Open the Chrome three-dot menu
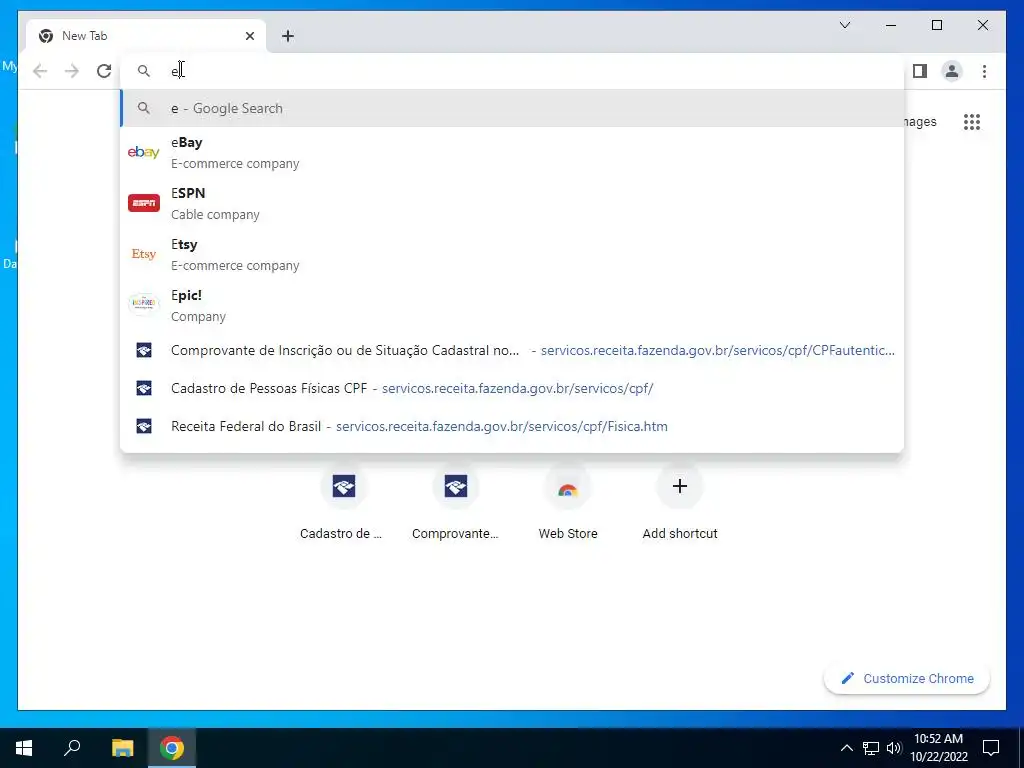This screenshot has width=1024, height=768. tap(984, 71)
